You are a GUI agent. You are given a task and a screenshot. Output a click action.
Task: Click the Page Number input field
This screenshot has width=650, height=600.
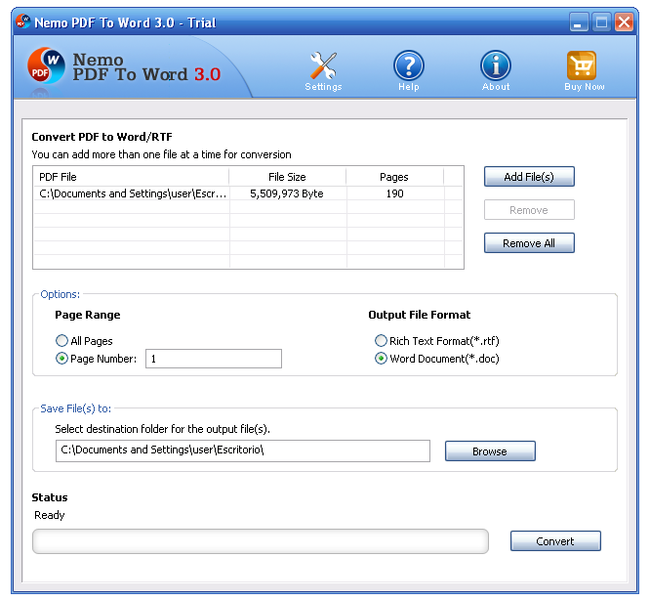[213, 359]
